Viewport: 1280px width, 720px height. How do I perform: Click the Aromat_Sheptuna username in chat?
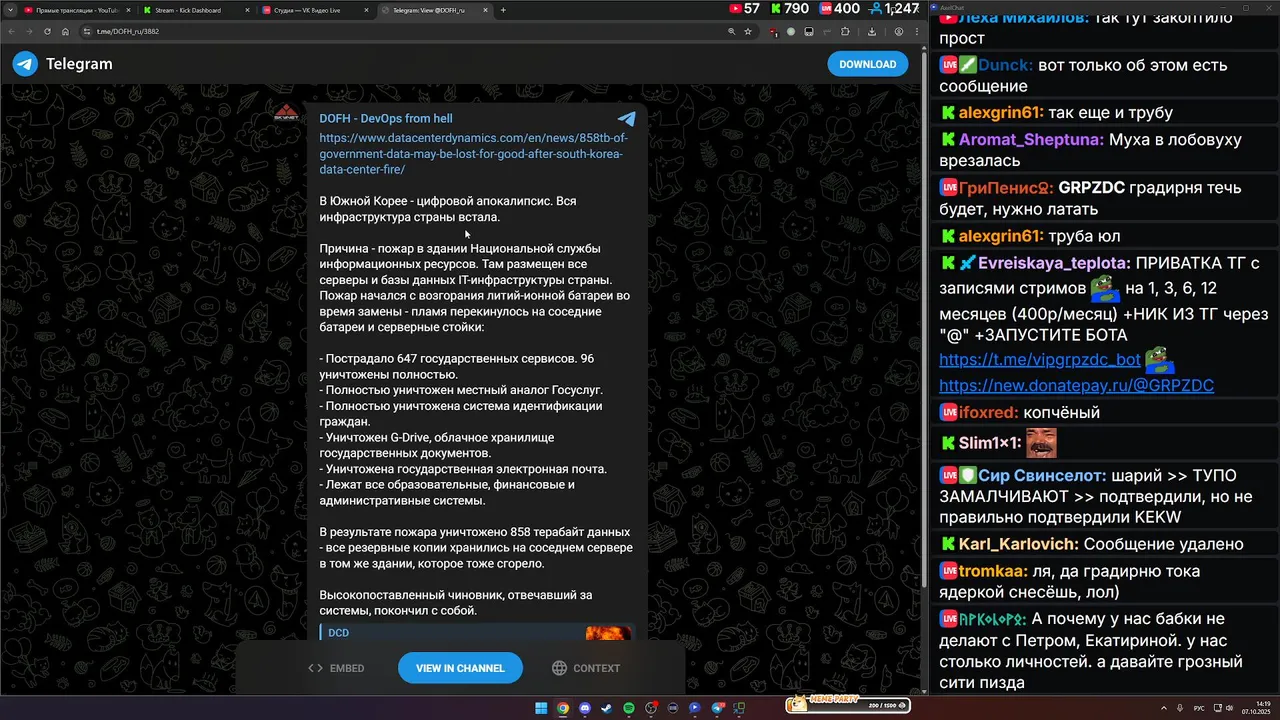1032,140
